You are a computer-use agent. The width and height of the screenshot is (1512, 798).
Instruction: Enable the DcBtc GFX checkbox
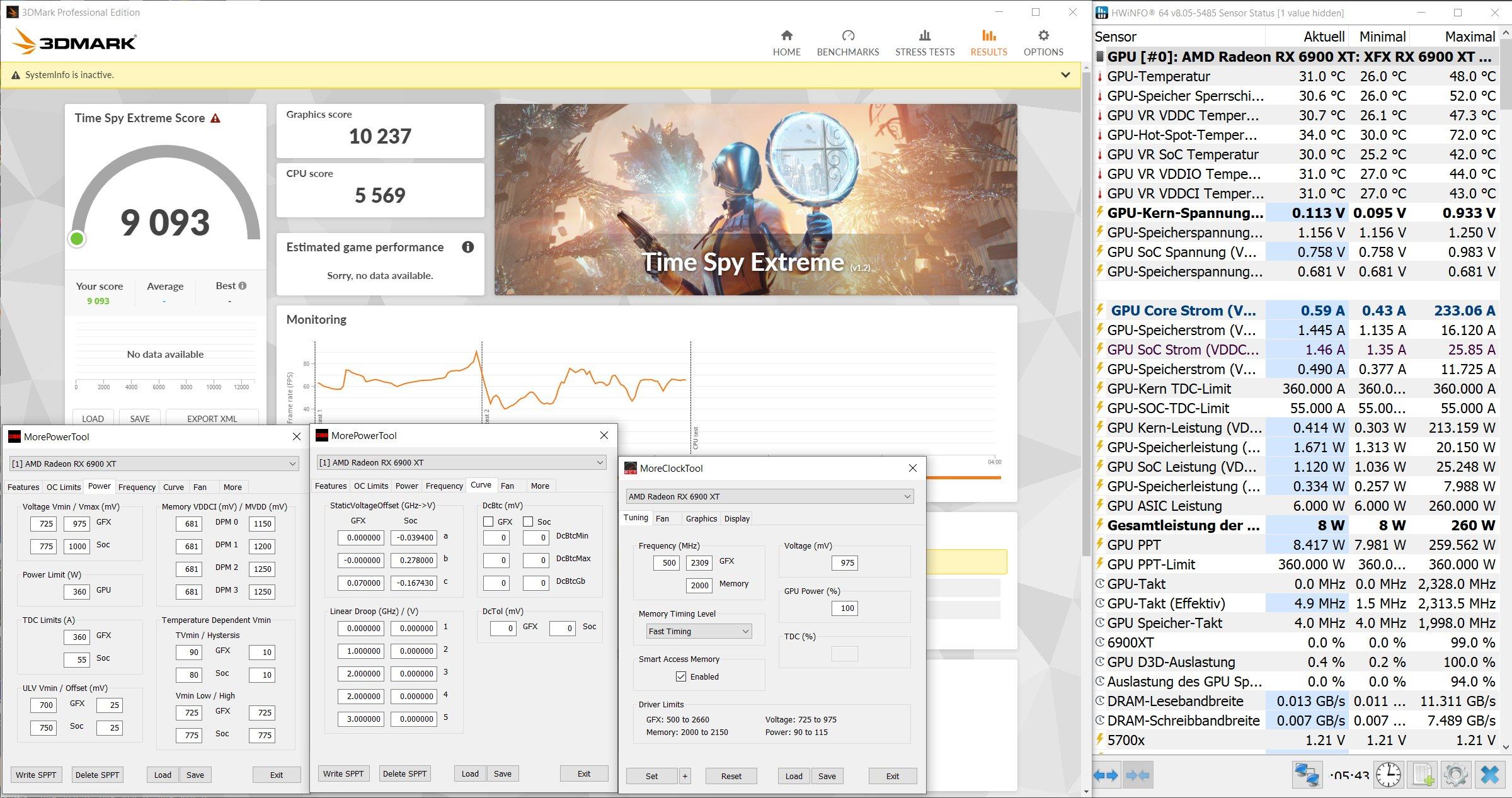tap(488, 522)
